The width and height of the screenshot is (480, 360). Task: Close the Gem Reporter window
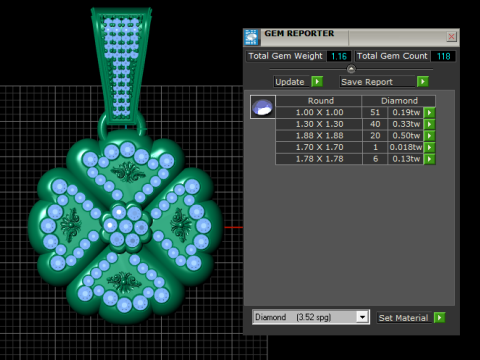click(451, 36)
